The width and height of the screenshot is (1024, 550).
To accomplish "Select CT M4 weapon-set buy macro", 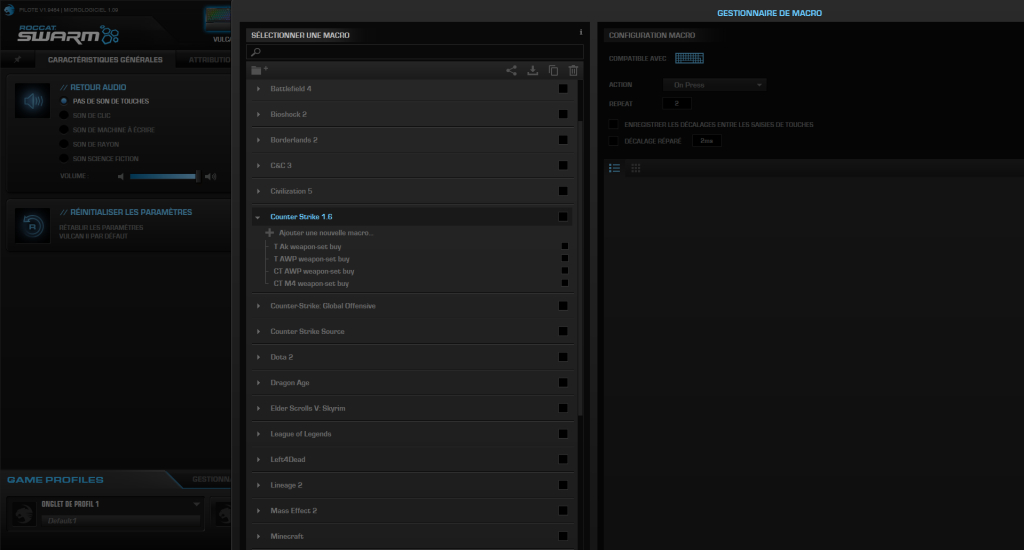I will pyautogui.click(x=312, y=283).
